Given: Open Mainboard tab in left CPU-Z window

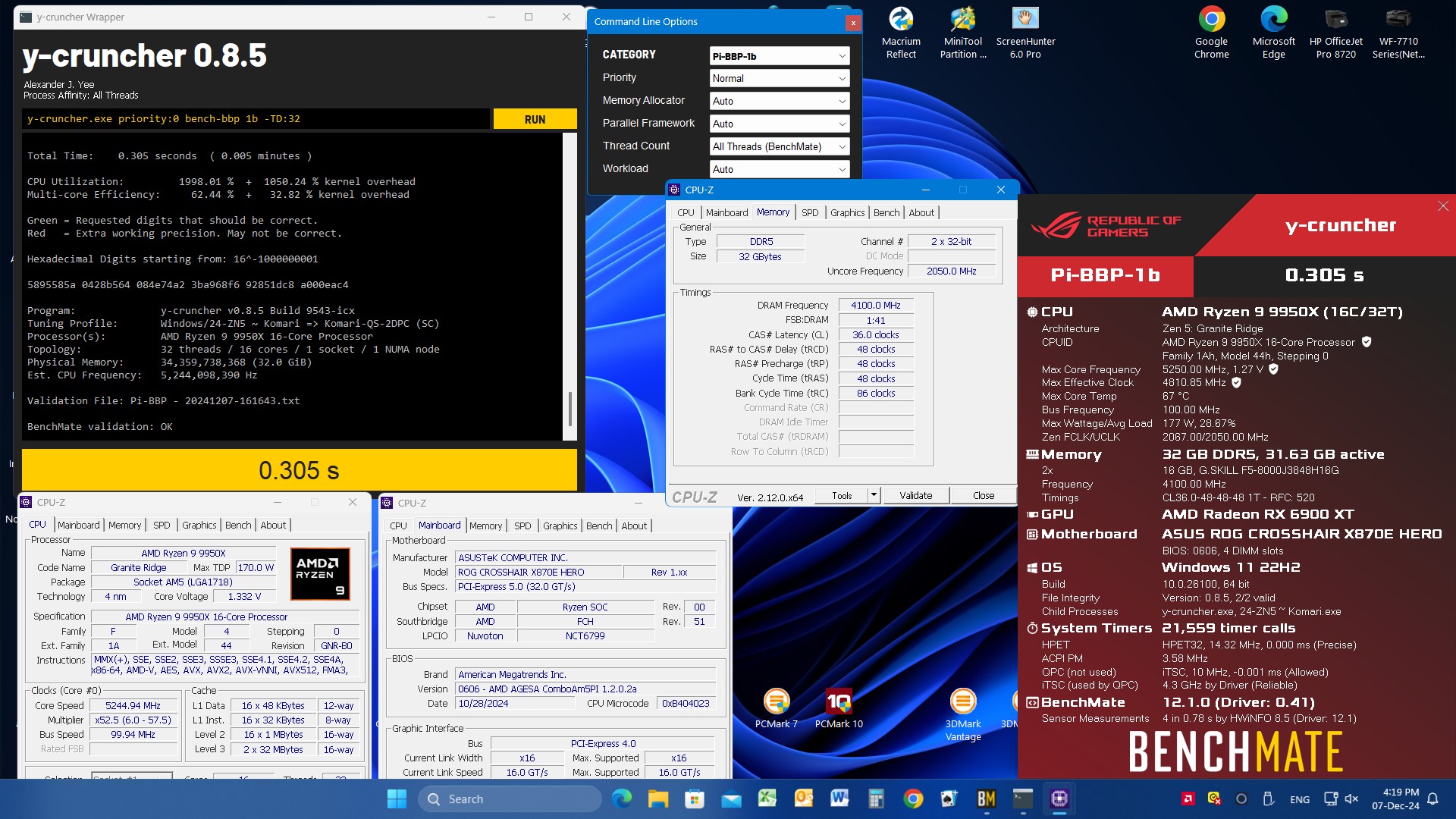Looking at the screenshot, I should coord(79,525).
